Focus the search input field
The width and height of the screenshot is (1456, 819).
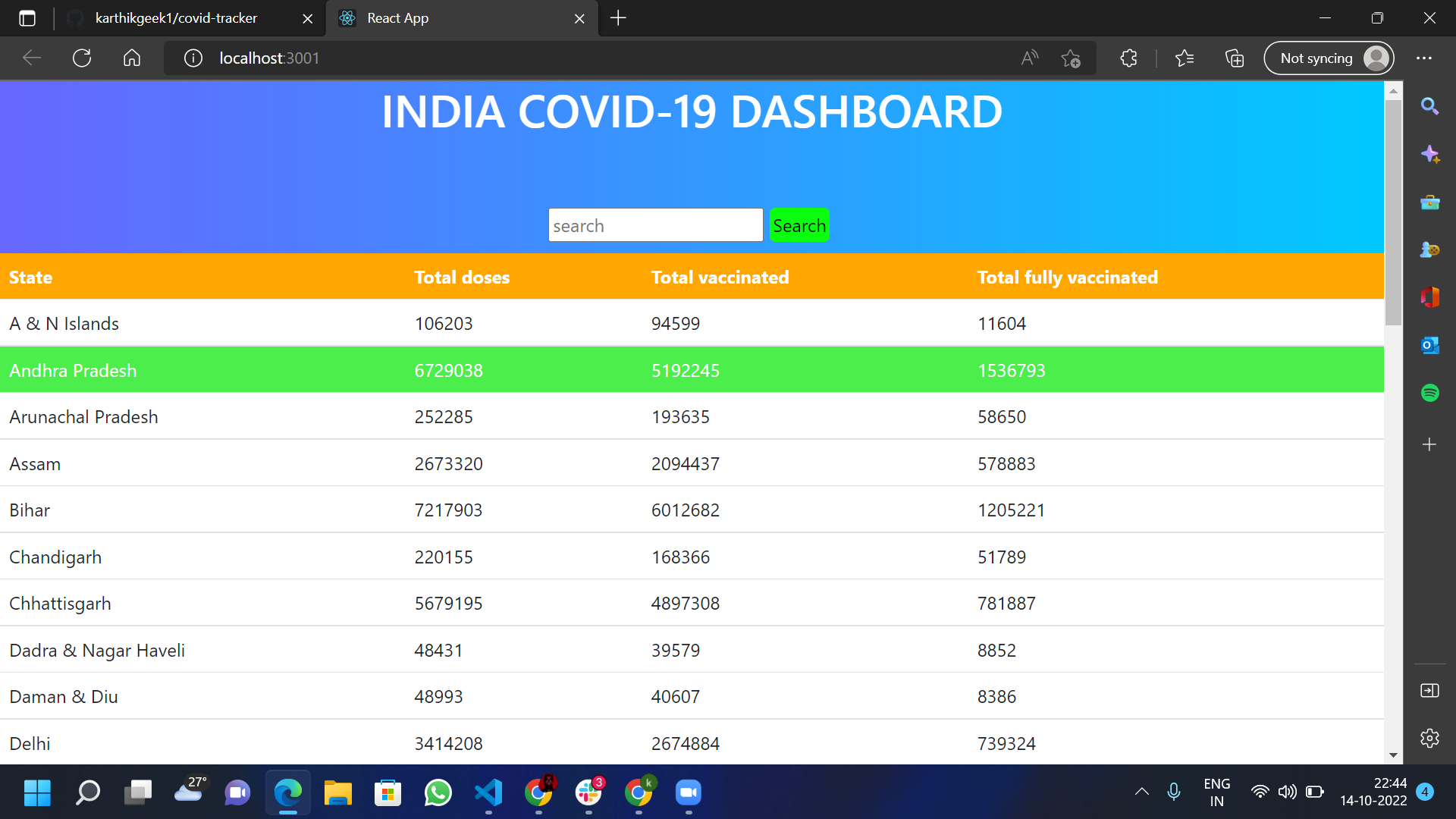(655, 225)
